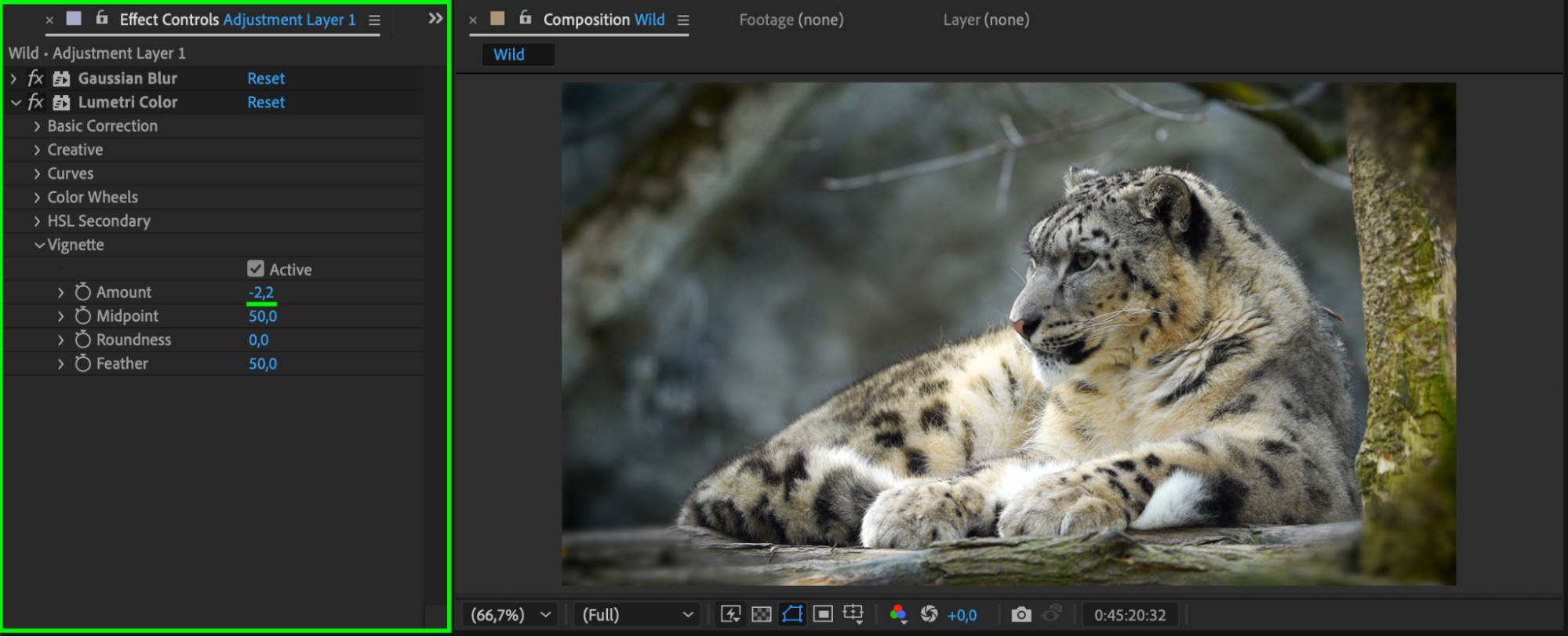This screenshot has width=1568, height=637.
Task: Click the timecode 0:45:20:32 display
Action: (x=1130, y=615)
